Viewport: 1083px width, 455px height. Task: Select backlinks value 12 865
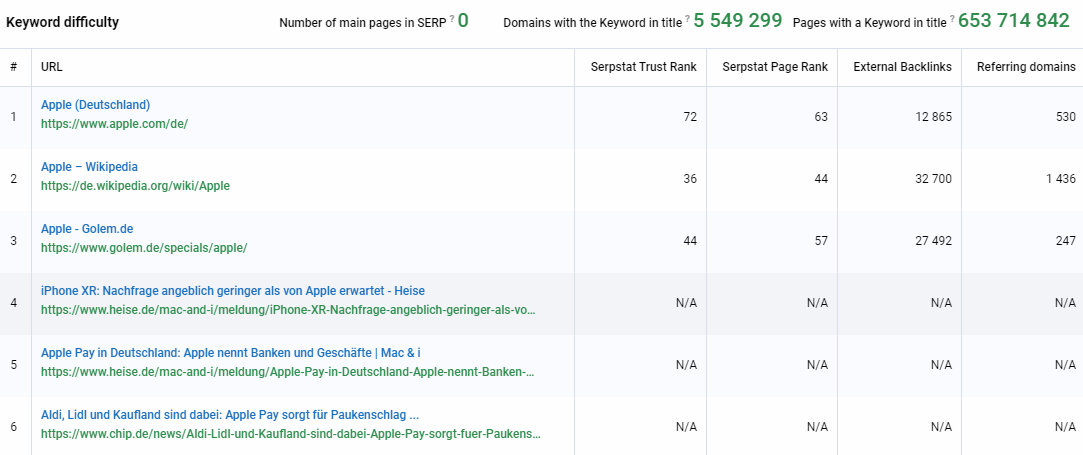coord(932,117)
